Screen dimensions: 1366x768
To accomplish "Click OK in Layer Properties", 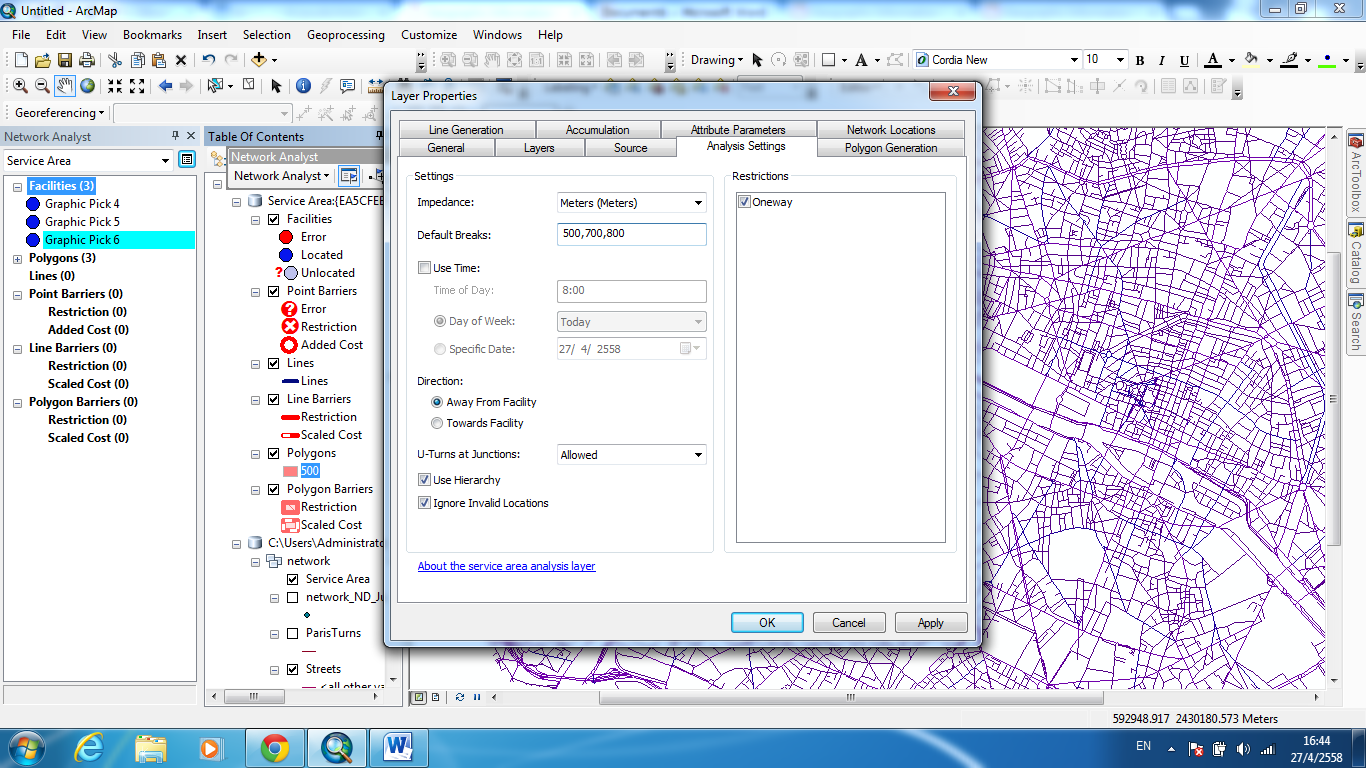I will 767,622.
